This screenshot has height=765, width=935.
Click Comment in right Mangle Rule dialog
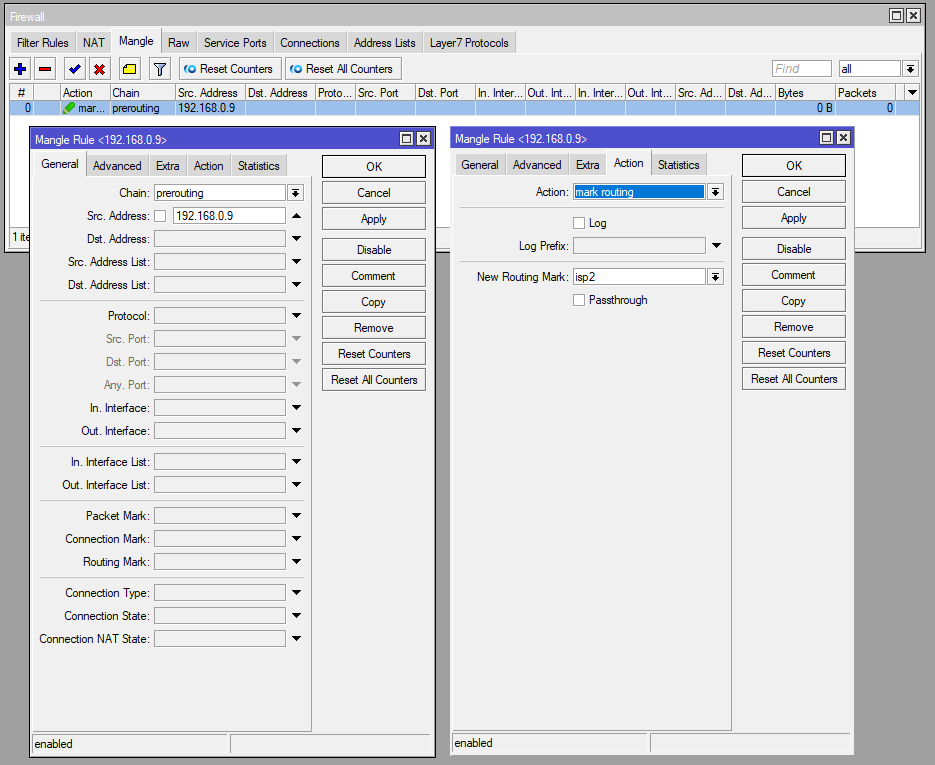(794, 275)
